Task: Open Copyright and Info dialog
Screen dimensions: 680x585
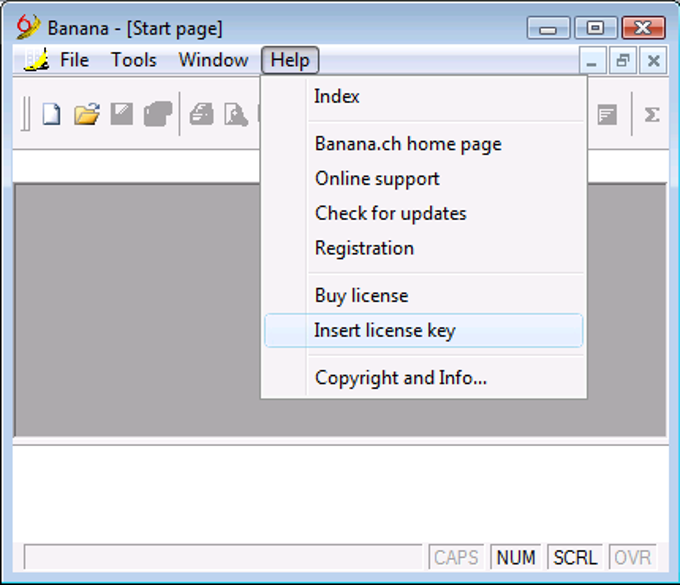Action: (424, 378)
